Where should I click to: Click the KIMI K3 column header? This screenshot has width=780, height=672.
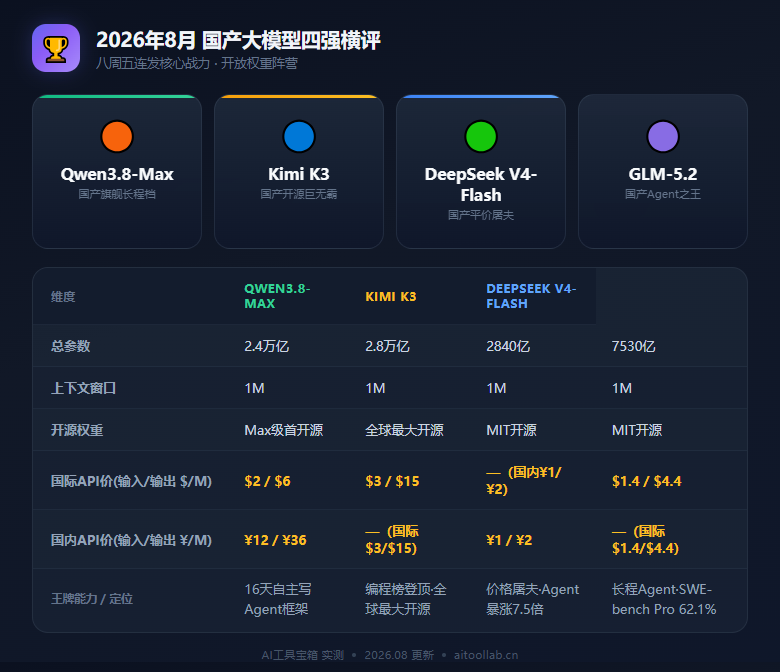tap(390, 296)
